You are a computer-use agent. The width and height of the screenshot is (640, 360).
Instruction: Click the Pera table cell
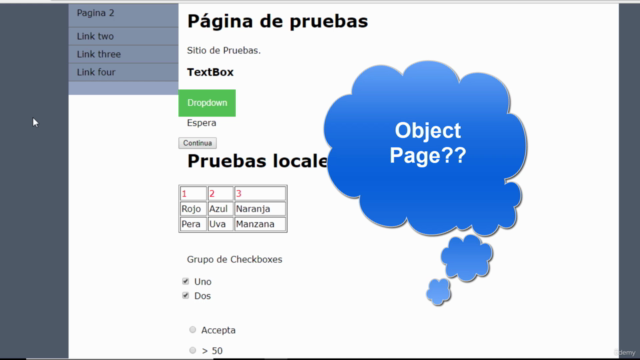193,224
